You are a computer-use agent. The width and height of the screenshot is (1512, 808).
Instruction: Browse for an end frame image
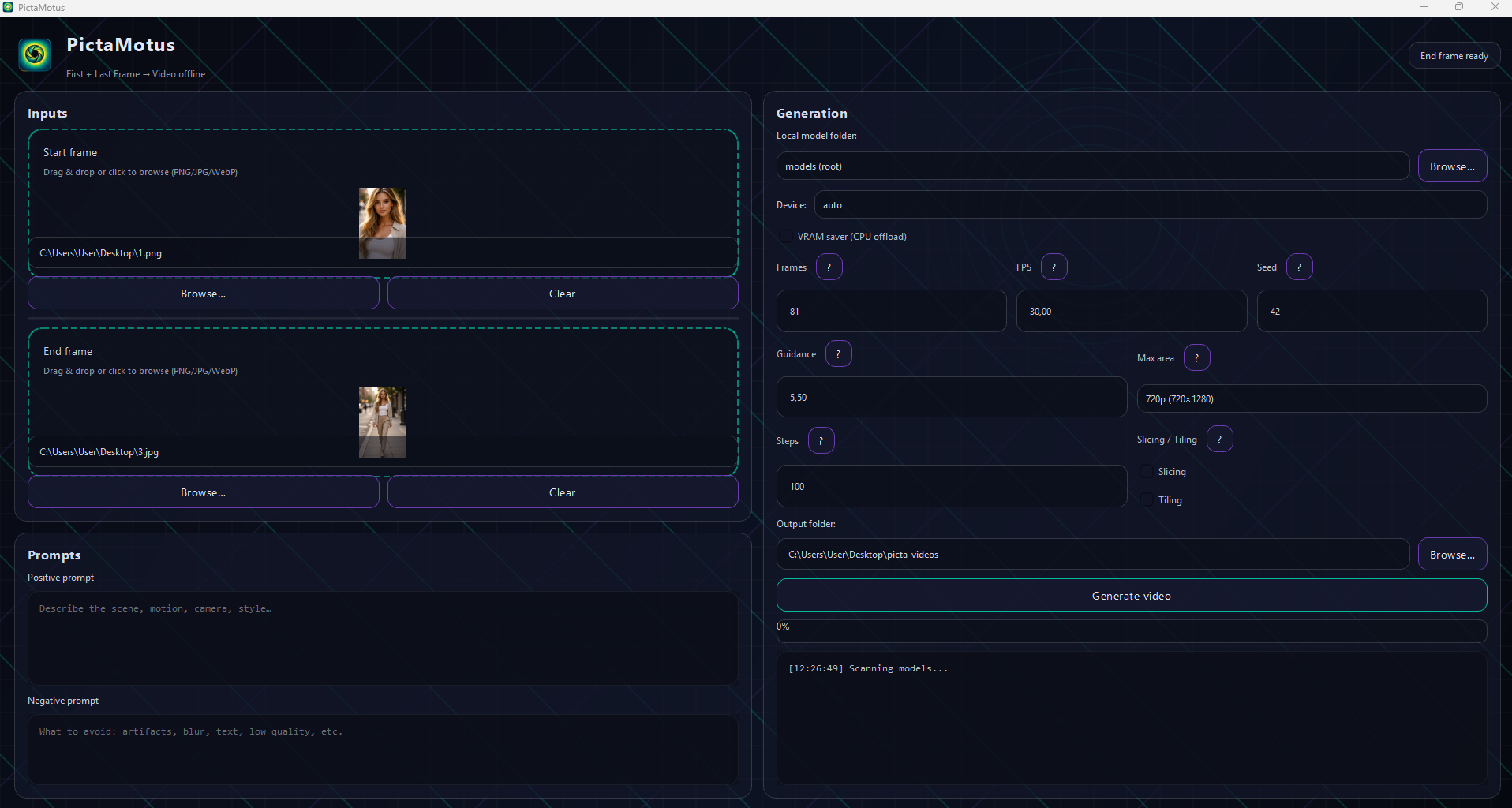point(202,492)
